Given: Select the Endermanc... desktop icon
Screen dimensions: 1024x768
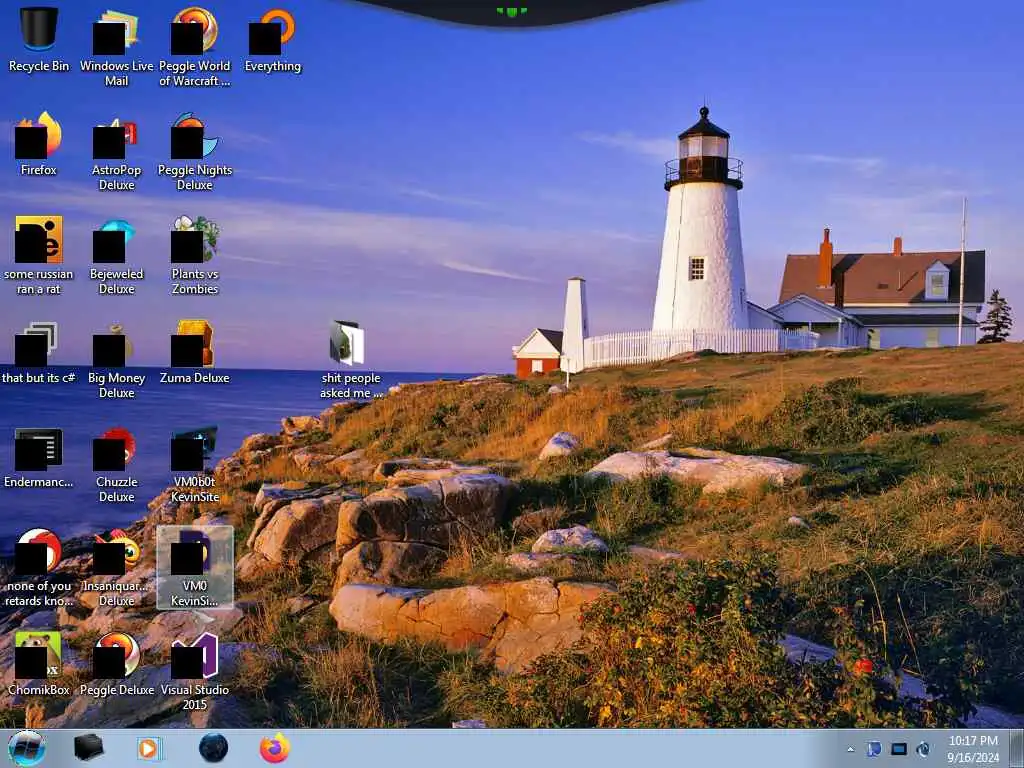Looking at the screenshot, I should 39,457.
